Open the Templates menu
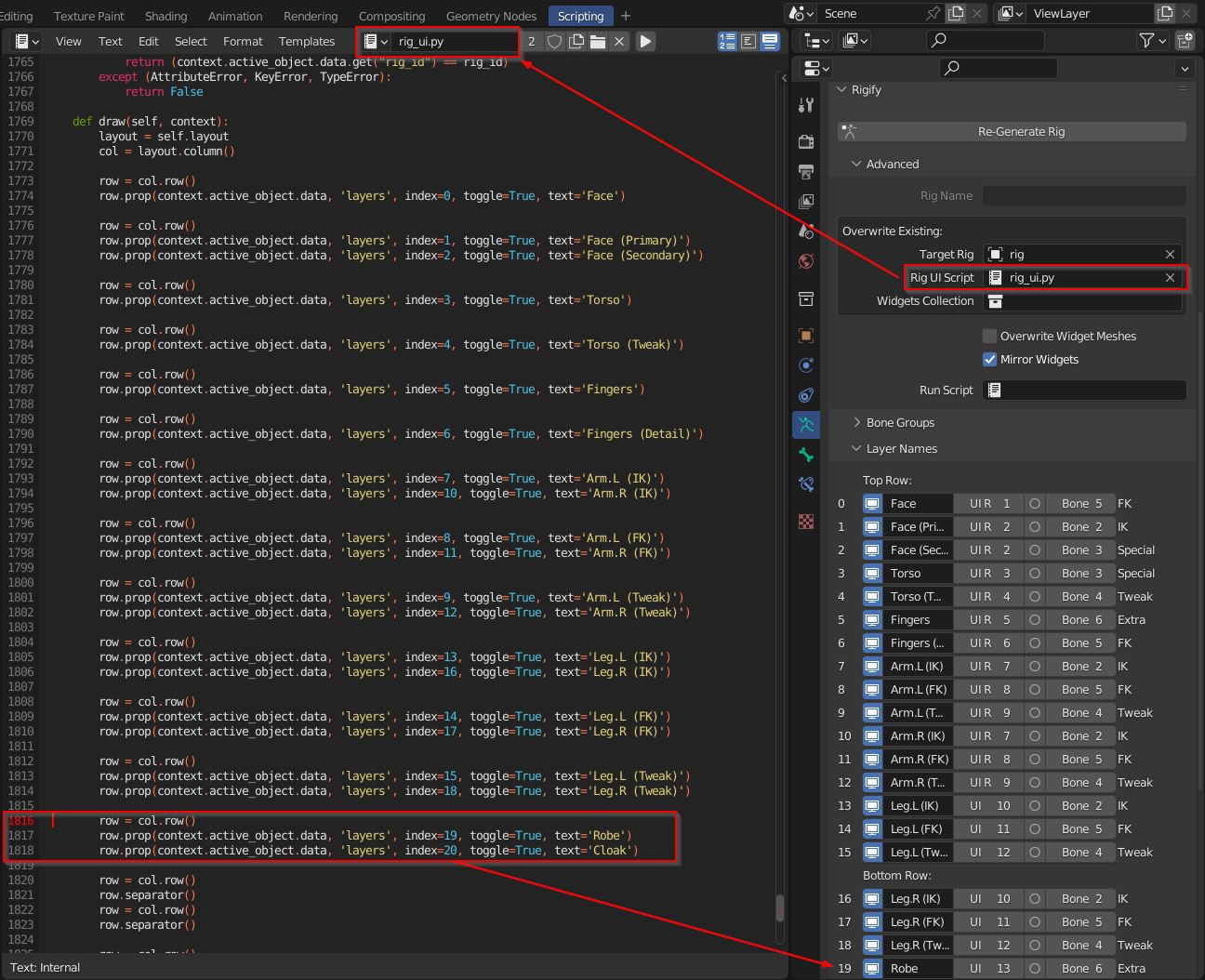The image size is (1205, 980). [307, 41]
